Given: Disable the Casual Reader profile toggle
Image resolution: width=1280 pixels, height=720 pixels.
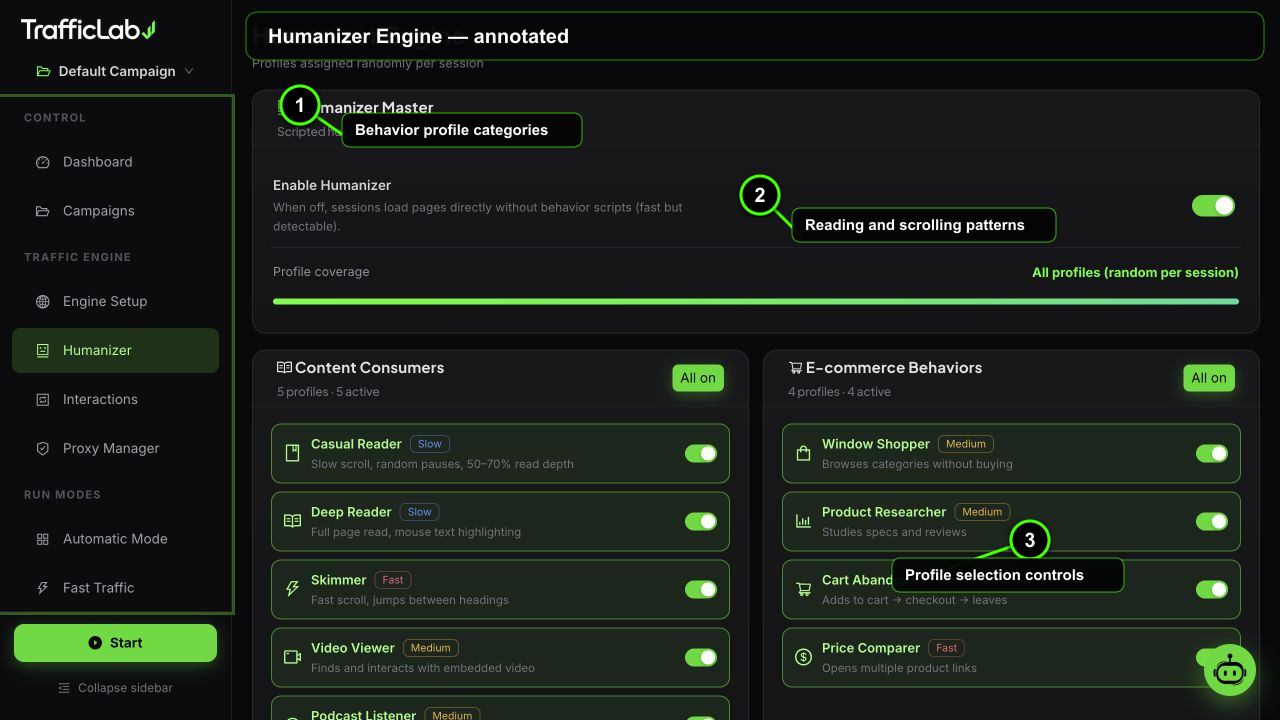Looking at the screenshot, I should 701,453.
